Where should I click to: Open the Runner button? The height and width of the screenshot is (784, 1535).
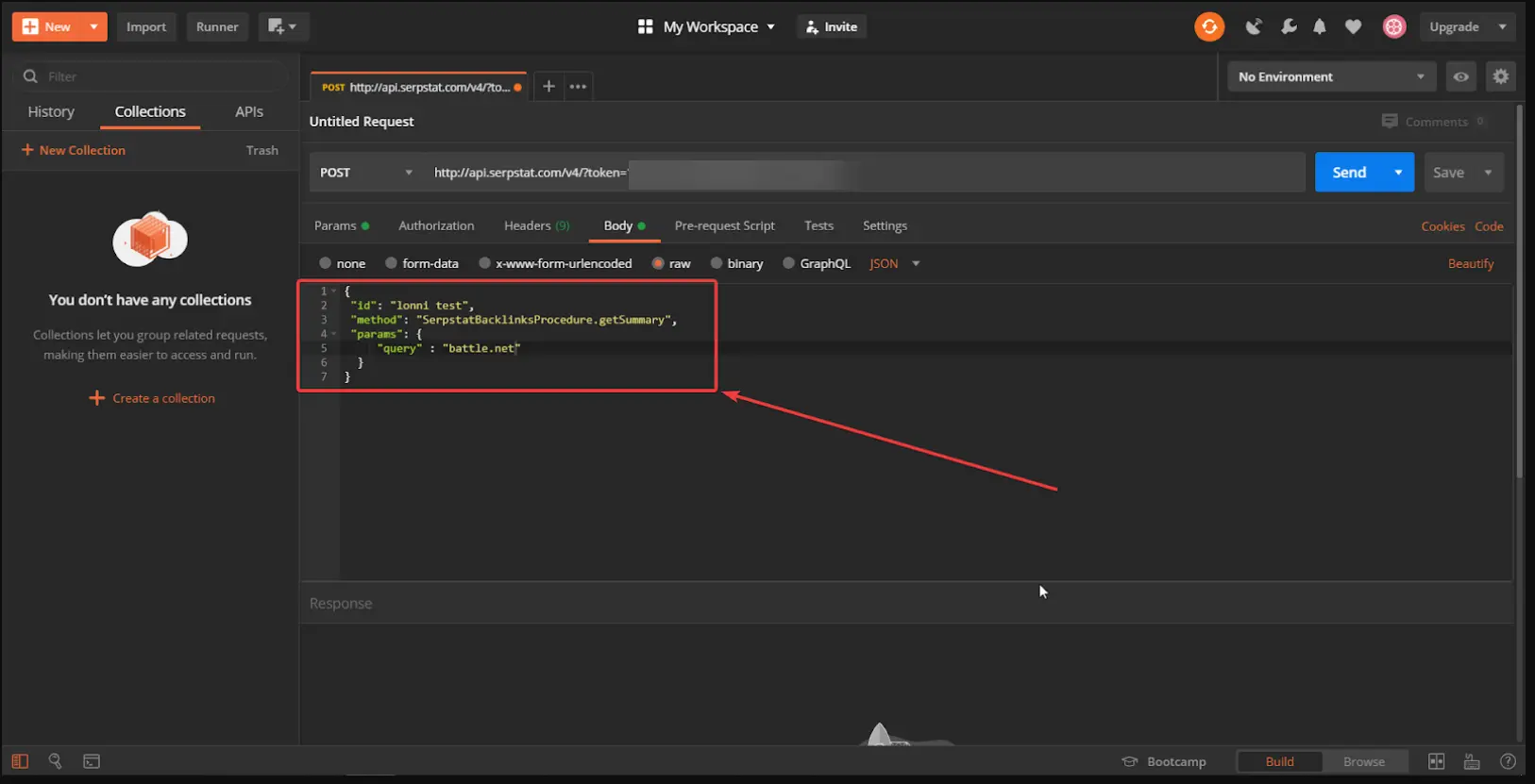point(217,26)
